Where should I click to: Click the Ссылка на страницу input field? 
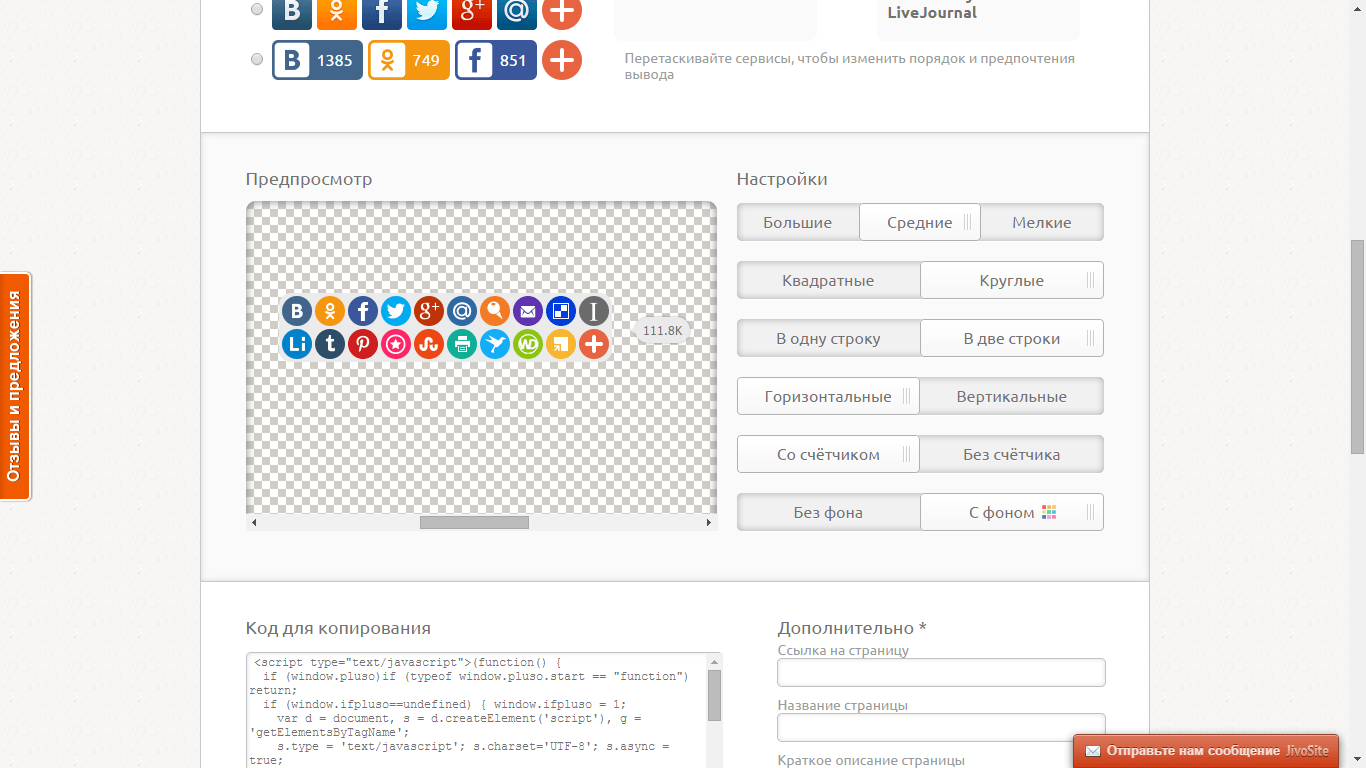[941, 672]
